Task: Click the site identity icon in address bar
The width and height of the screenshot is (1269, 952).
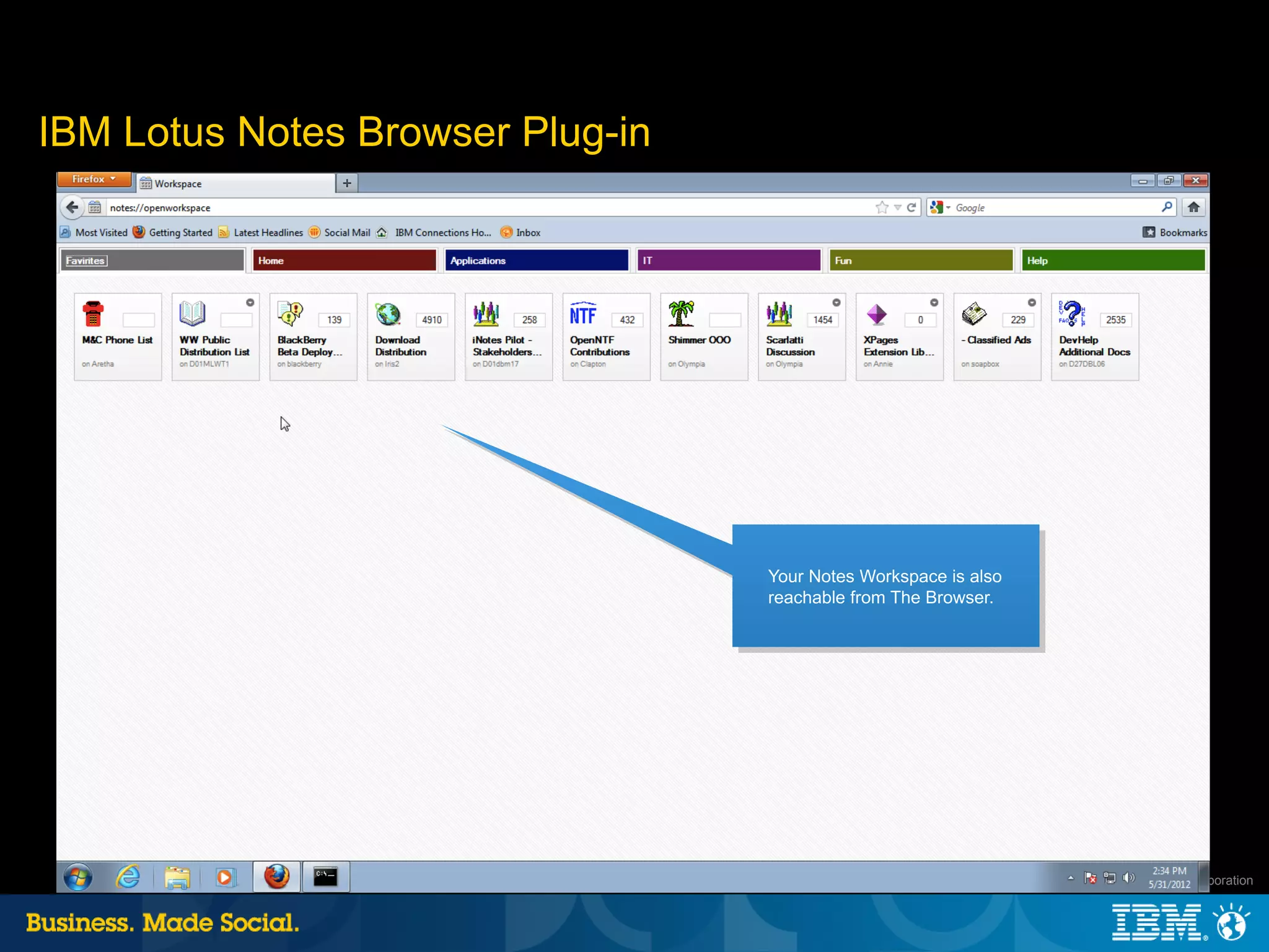Action: 94,207
